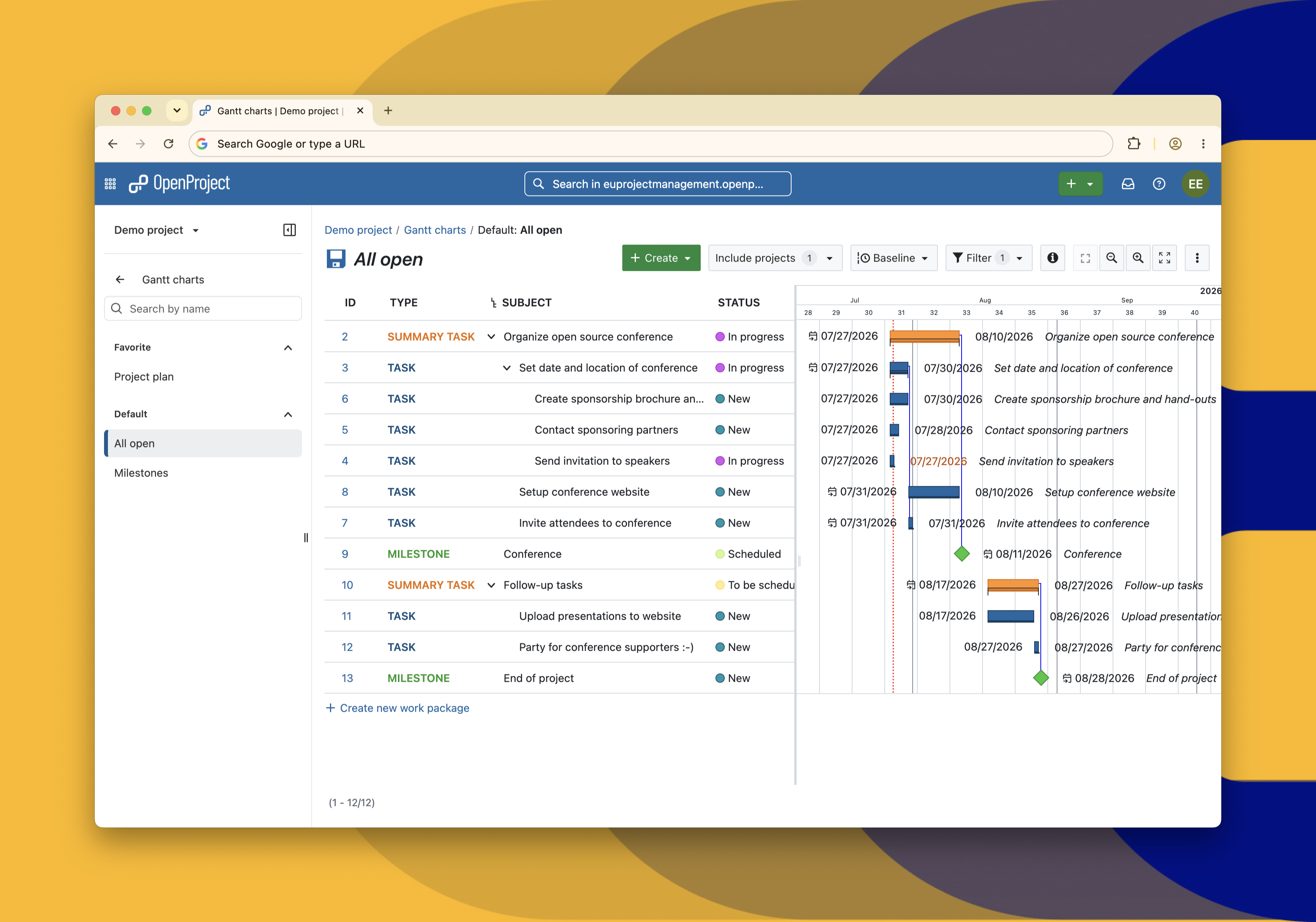Image resolution: width=1316 pixels, height=922 pixels.
Task: Click the Scheduled status of Conference
Action: 748,554
